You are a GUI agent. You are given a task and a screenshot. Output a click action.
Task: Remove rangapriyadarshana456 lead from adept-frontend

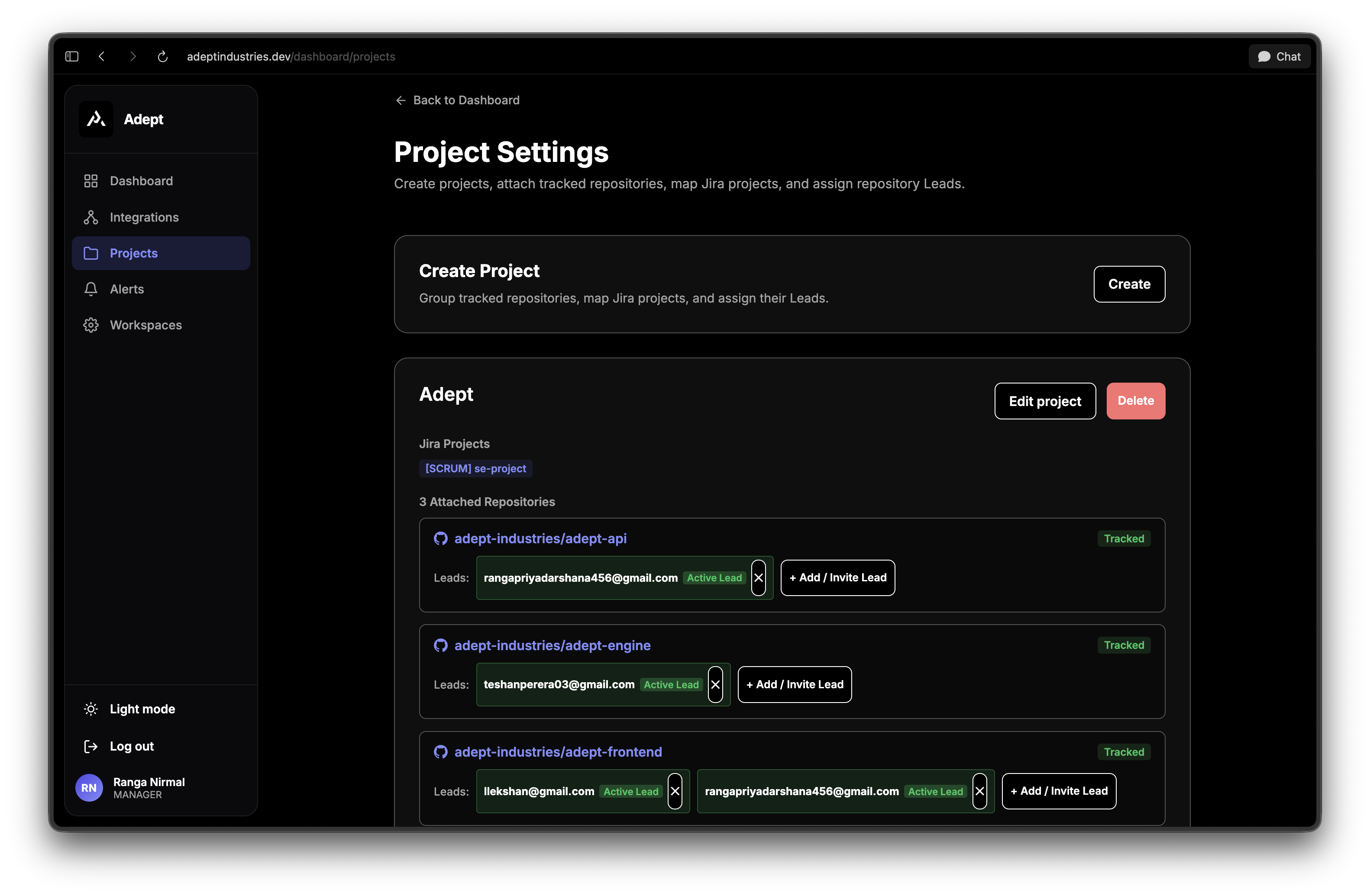pyautogui.click(x=980, y=791)
